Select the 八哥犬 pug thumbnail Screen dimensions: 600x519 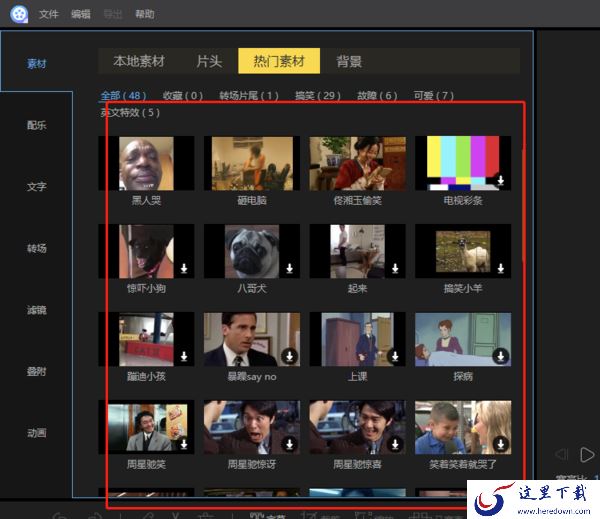pos(252,251)
